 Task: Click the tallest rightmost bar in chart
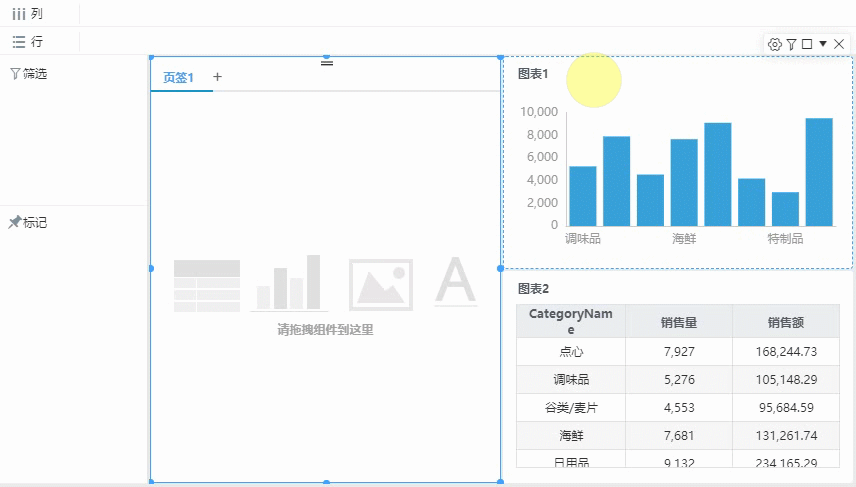(x=819, y=172)
